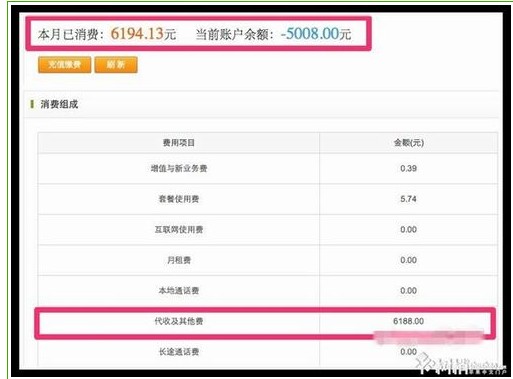Click the 金额(元) column header
Screen dimensions: 513x379
tap(409, 143)
